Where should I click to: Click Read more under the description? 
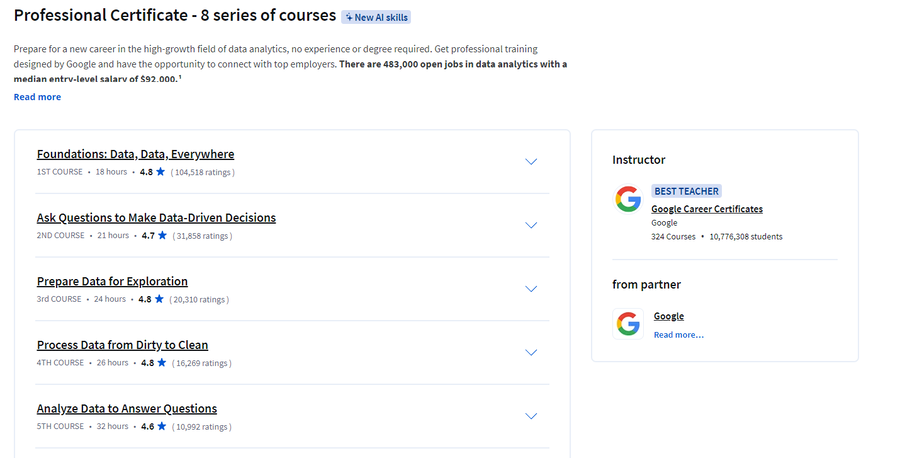tap(37, 97)
